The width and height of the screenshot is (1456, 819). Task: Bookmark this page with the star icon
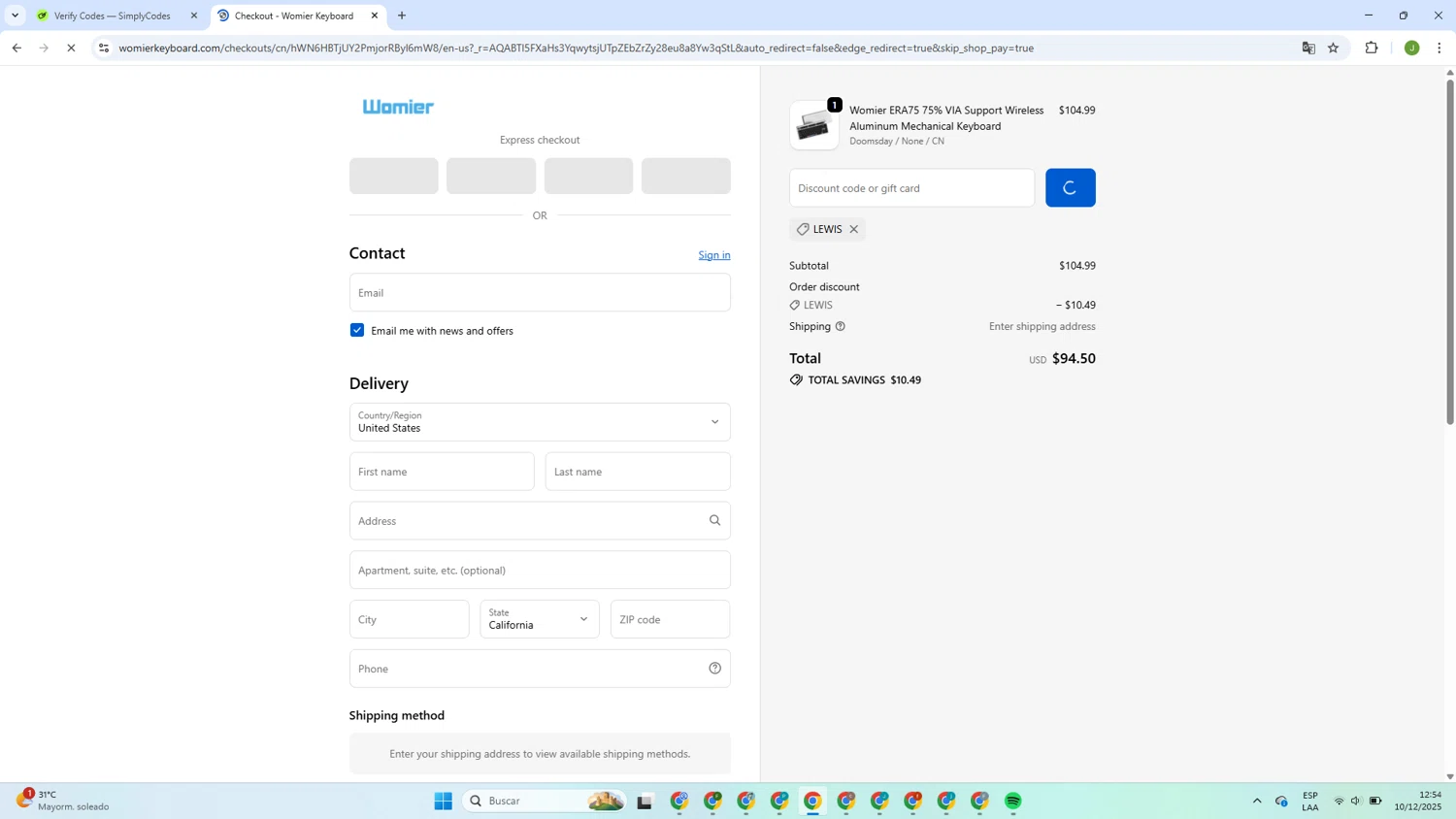pos(1334,48)
